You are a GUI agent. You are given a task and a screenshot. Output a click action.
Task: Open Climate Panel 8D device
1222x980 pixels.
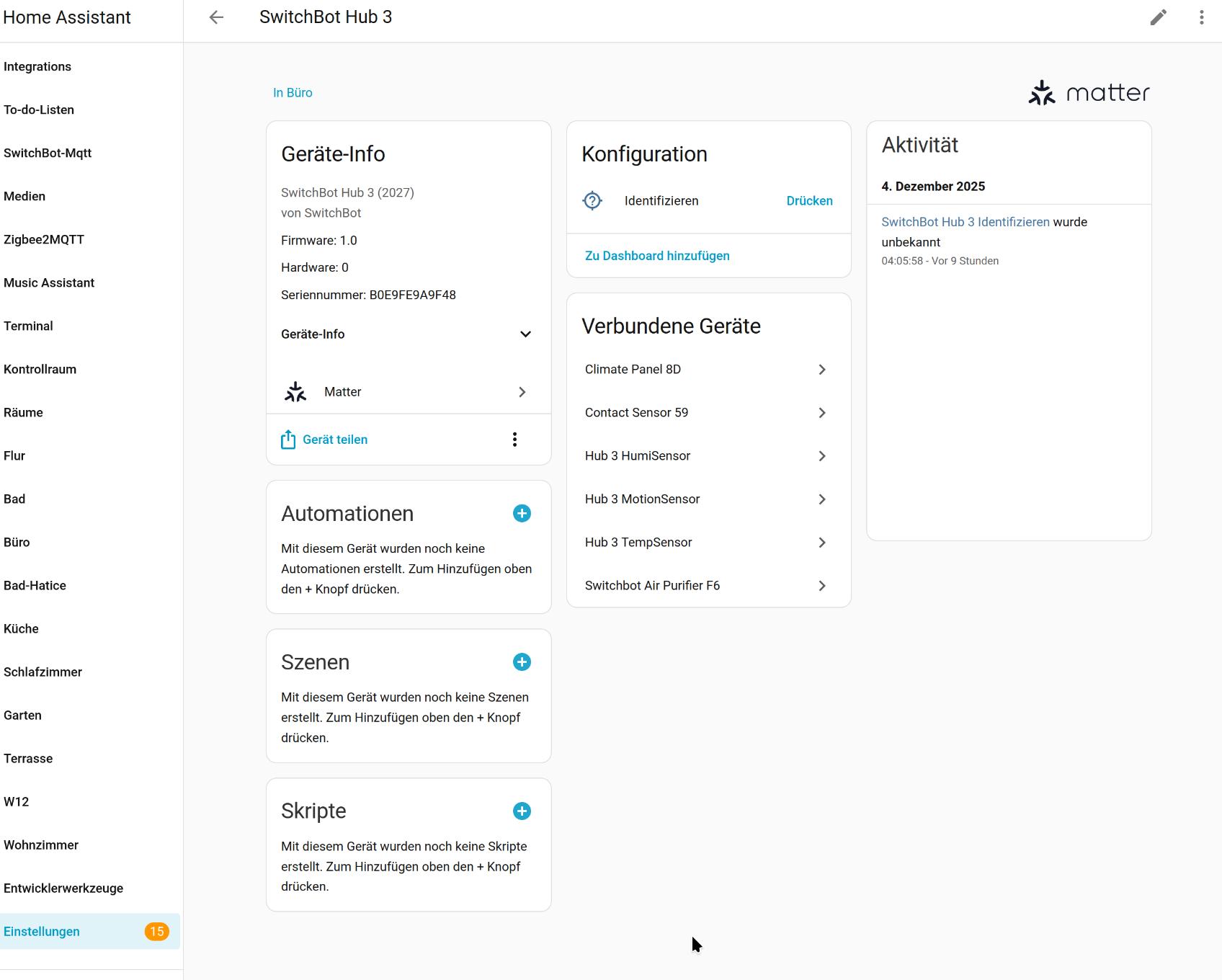coord(708,370)
